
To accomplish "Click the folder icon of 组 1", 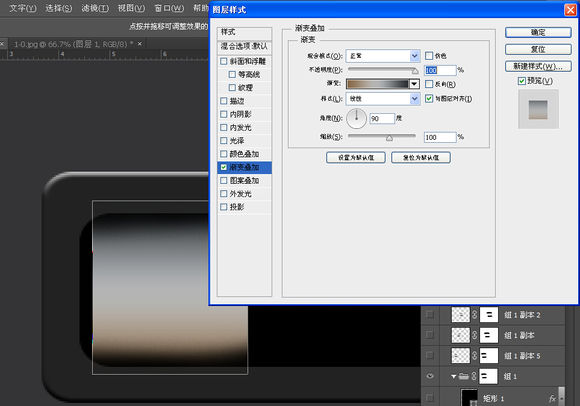I will click(x=464, y=376).
